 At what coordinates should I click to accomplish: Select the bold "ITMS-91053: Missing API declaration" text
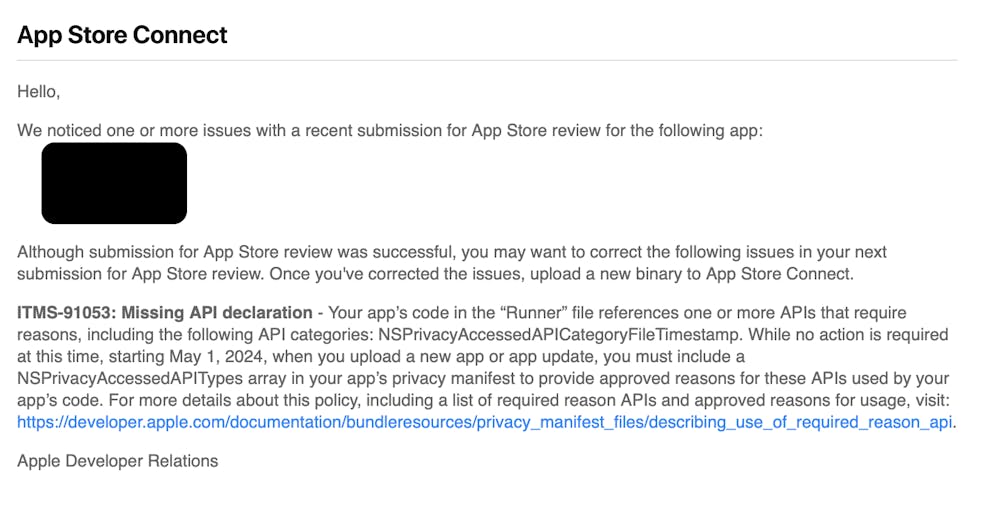click(165, 313)
